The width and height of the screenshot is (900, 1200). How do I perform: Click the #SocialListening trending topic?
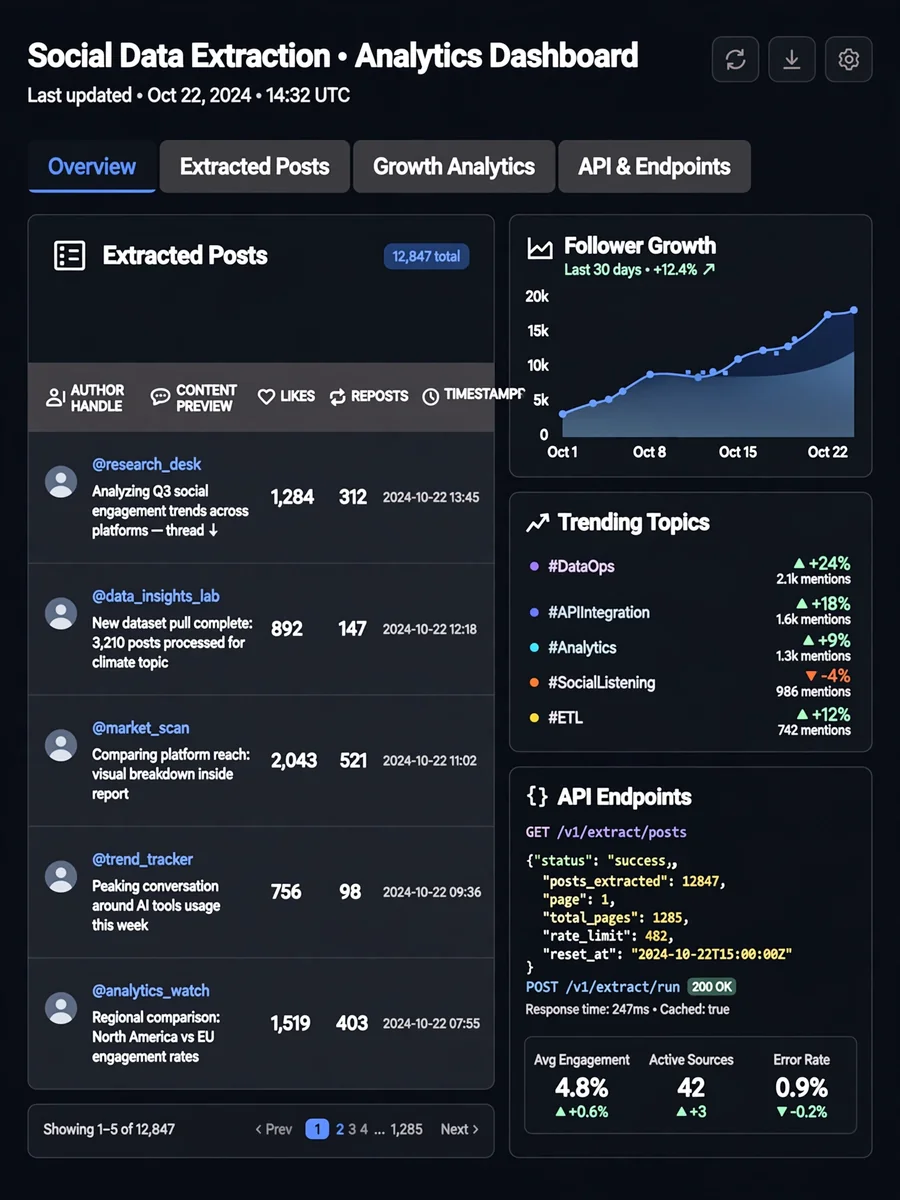point(602,683)
